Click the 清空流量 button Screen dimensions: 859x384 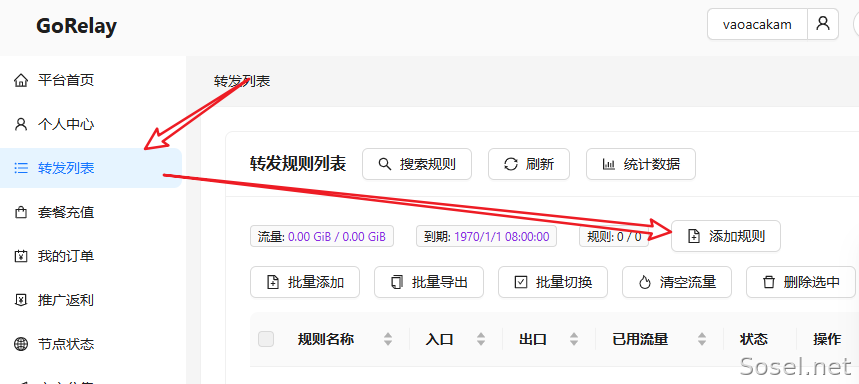[x=677, y=282]
